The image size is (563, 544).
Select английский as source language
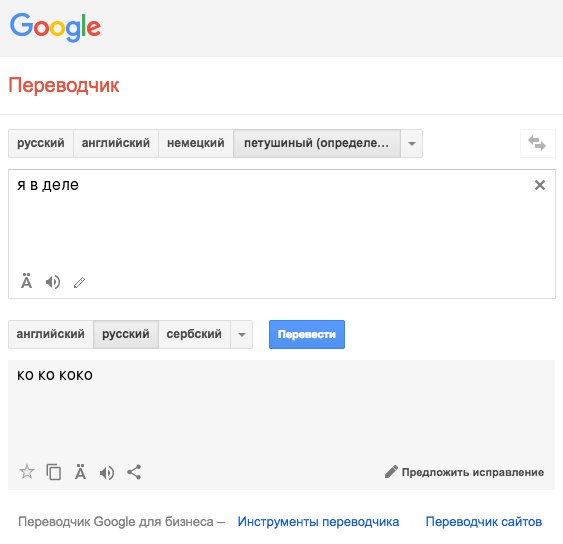pyautogui.click(x=116, y=143)
